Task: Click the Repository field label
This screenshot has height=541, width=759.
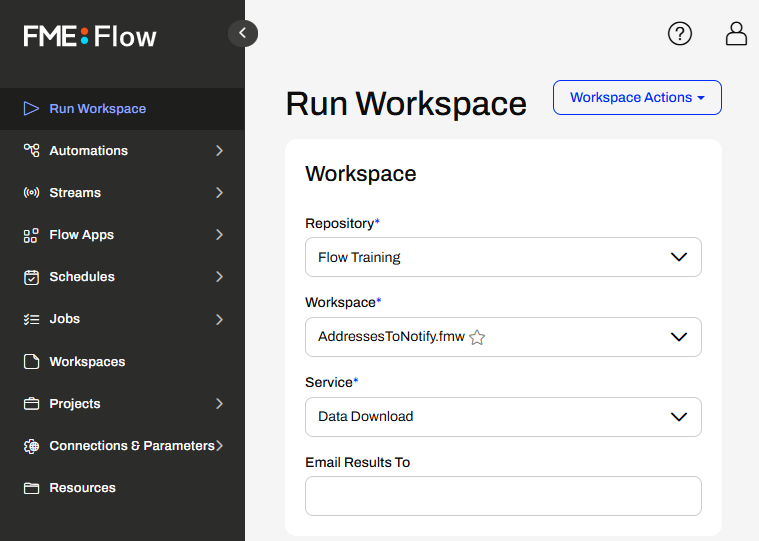Action: click(342, 224)
